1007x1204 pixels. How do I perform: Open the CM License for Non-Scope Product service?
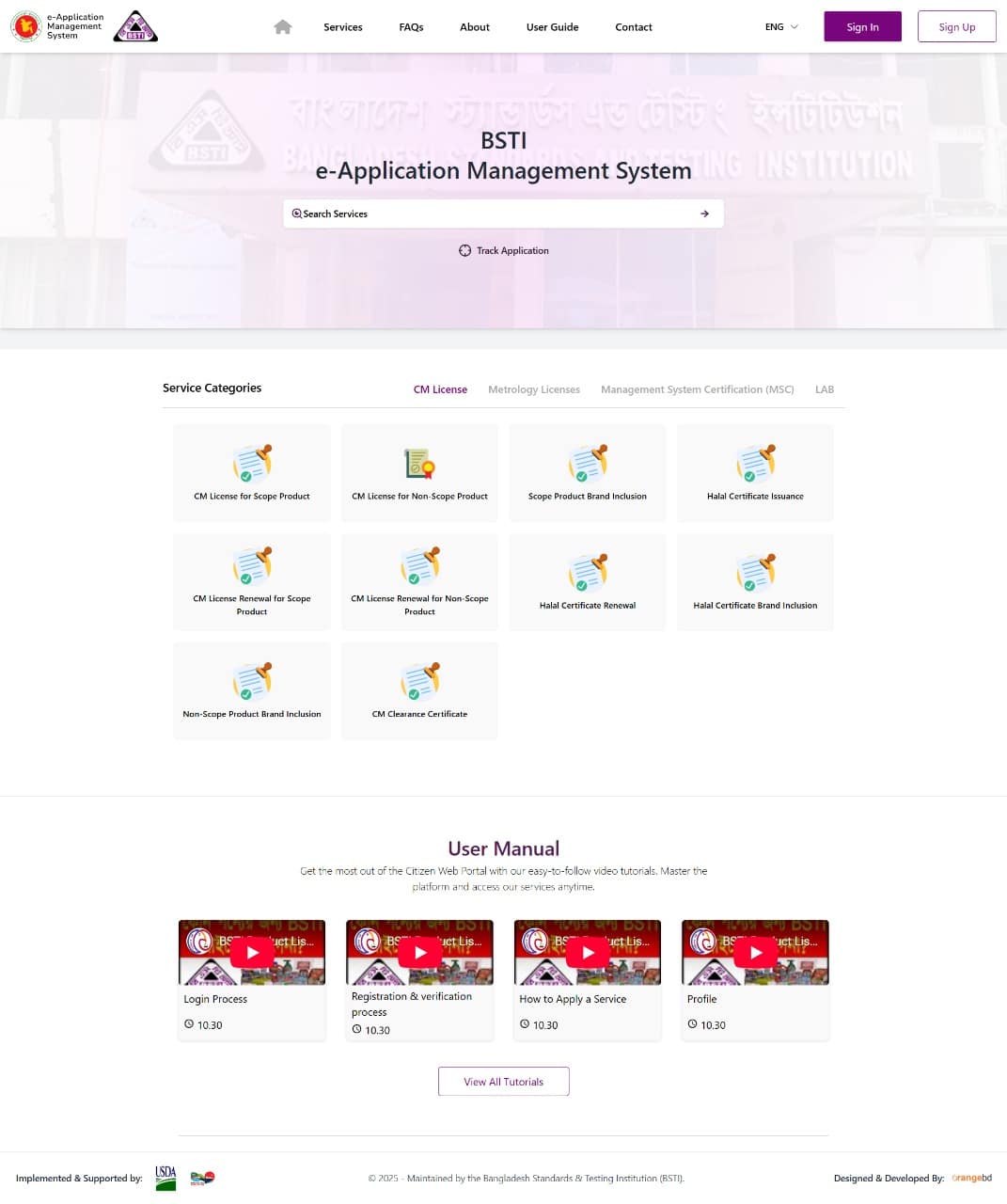tap(418, 463)
